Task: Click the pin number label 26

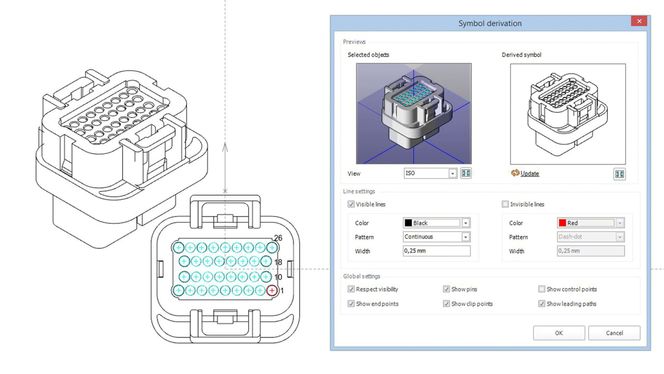Action: [278, 238]
